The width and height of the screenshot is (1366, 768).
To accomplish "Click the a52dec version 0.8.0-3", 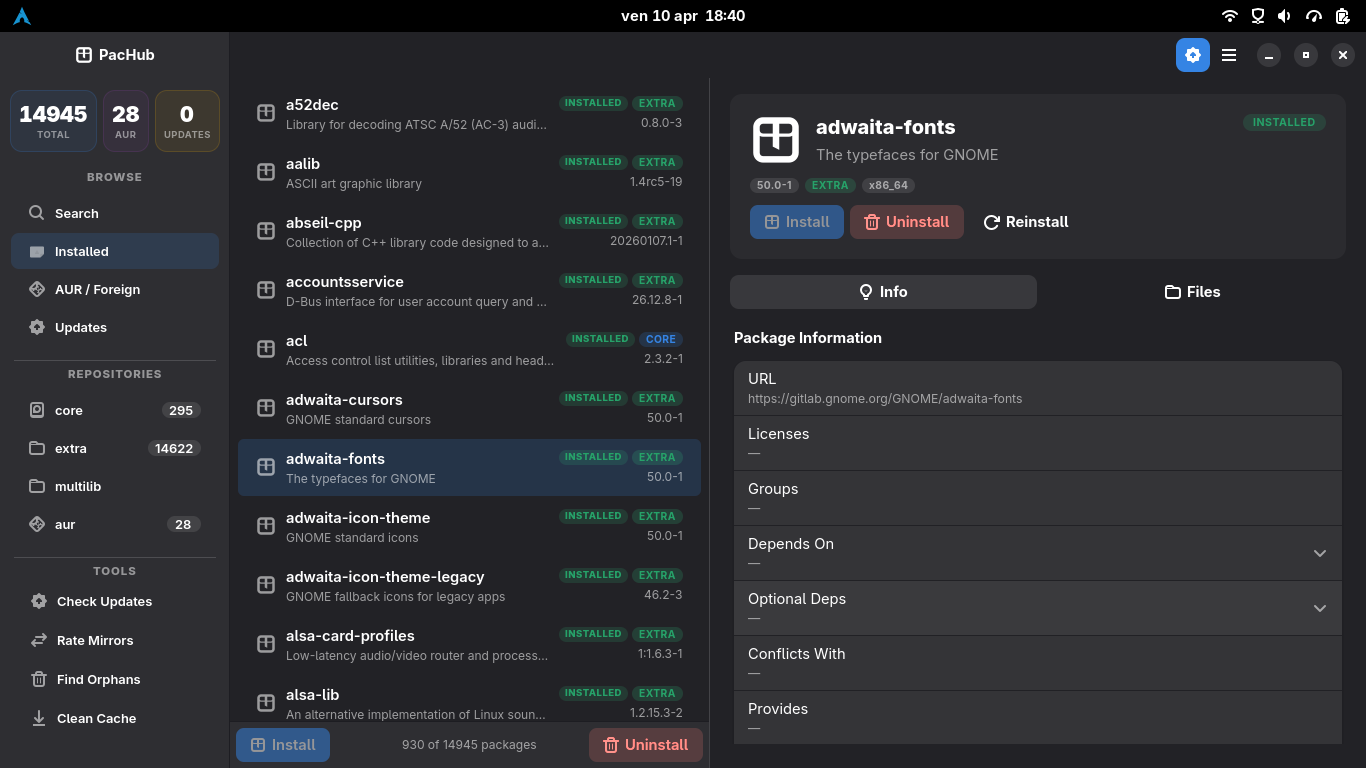I will [662, 123].
